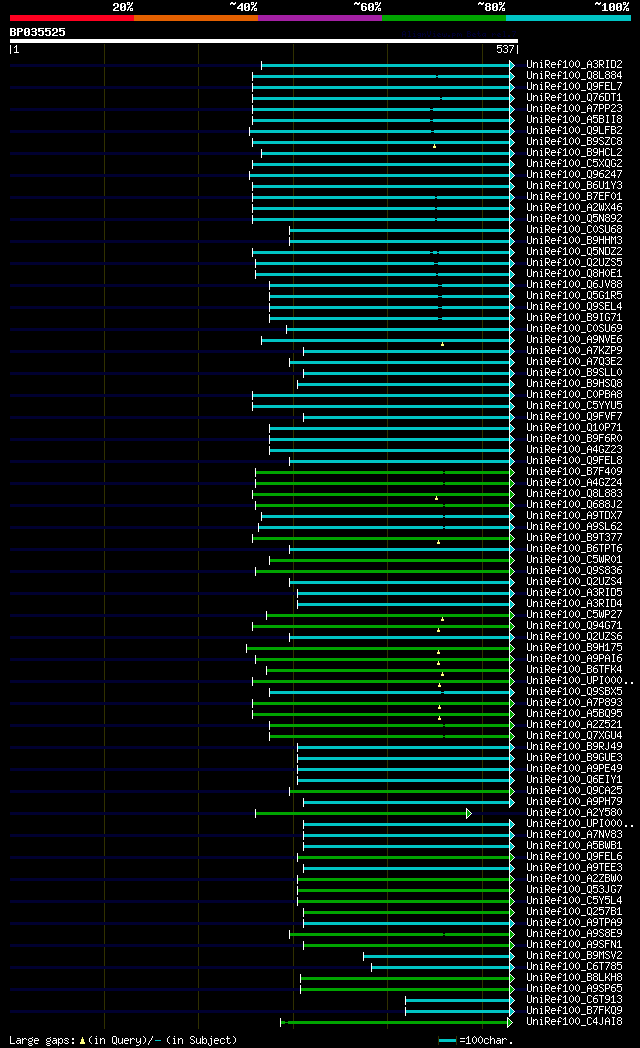Select the UniRef100_C0PBA8 label
The image size is (640, 1048).
574,395
